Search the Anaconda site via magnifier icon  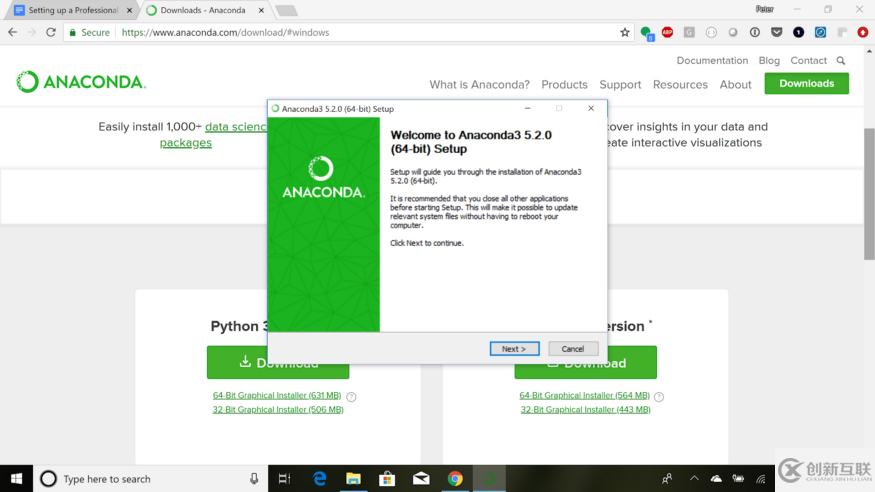click(841, 61)
